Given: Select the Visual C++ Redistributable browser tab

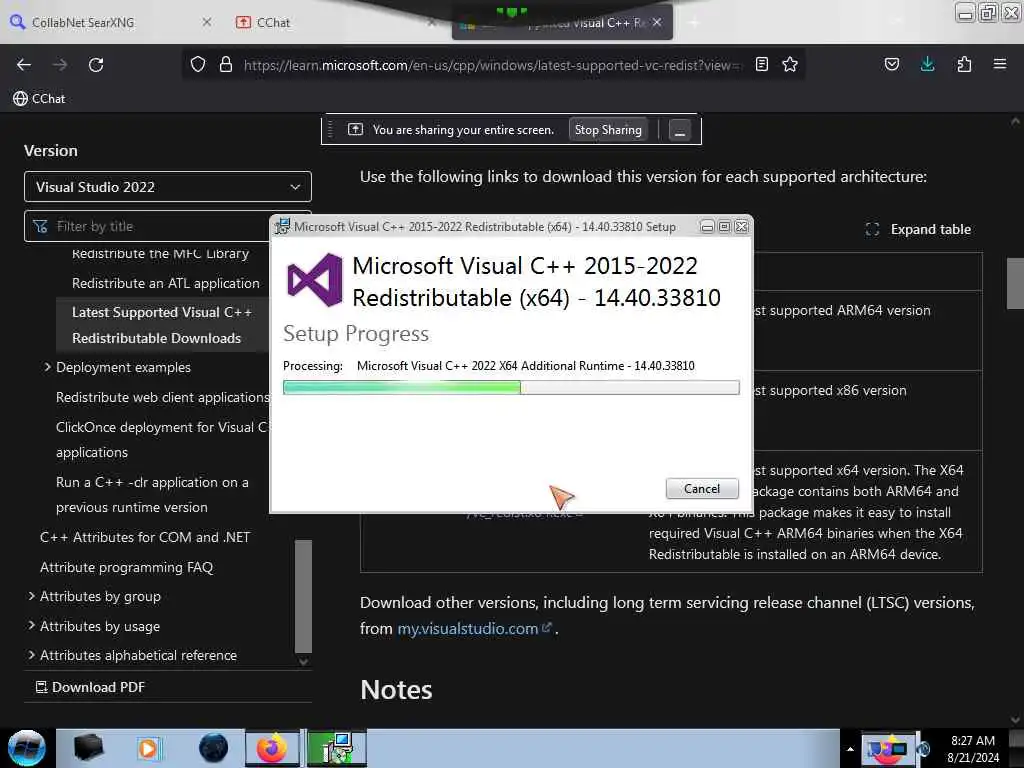Looking at the screenshot, I should pos(562,23).
